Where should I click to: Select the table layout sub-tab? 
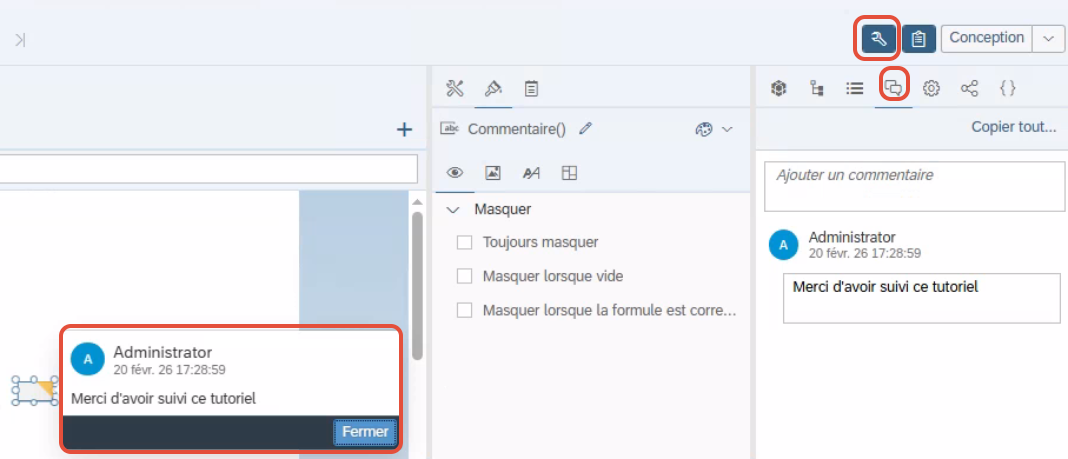point(569,173)
